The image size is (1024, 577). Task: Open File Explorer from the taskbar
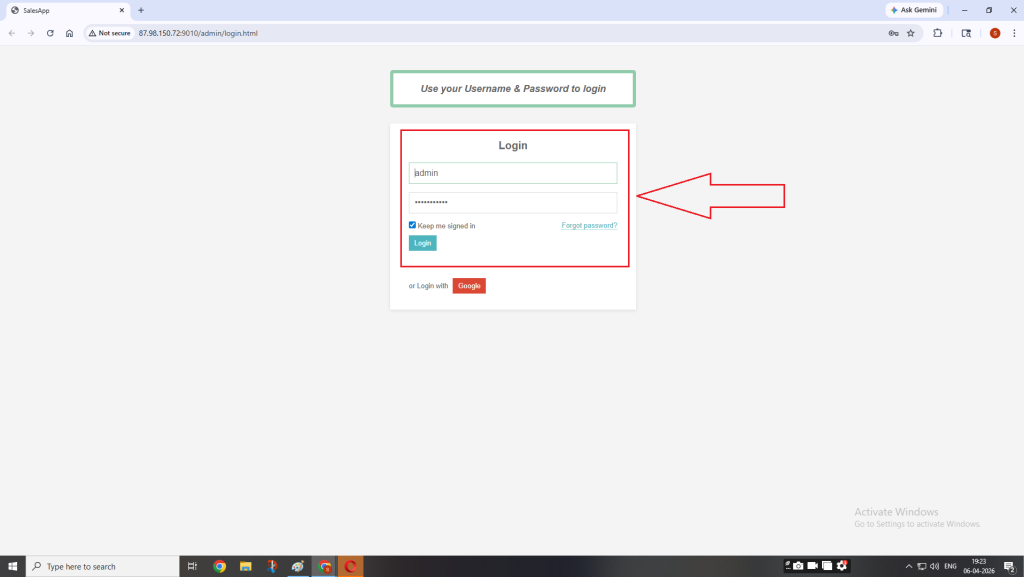245,566
